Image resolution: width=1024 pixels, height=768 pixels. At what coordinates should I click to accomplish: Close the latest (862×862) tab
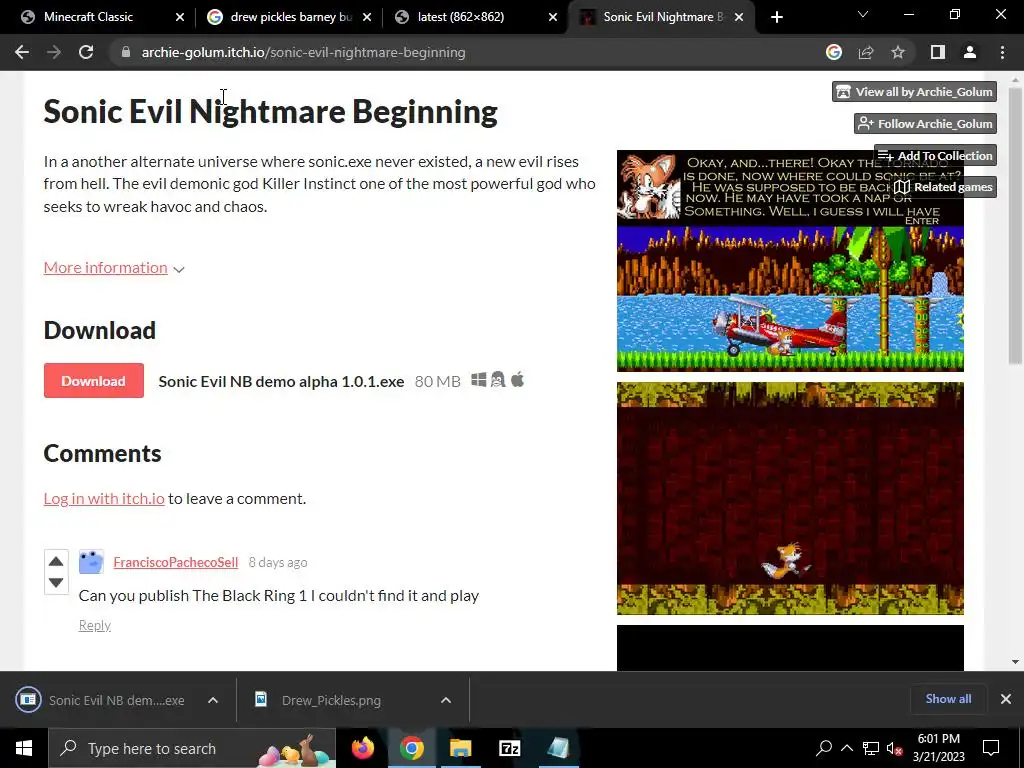pos(552,17)
